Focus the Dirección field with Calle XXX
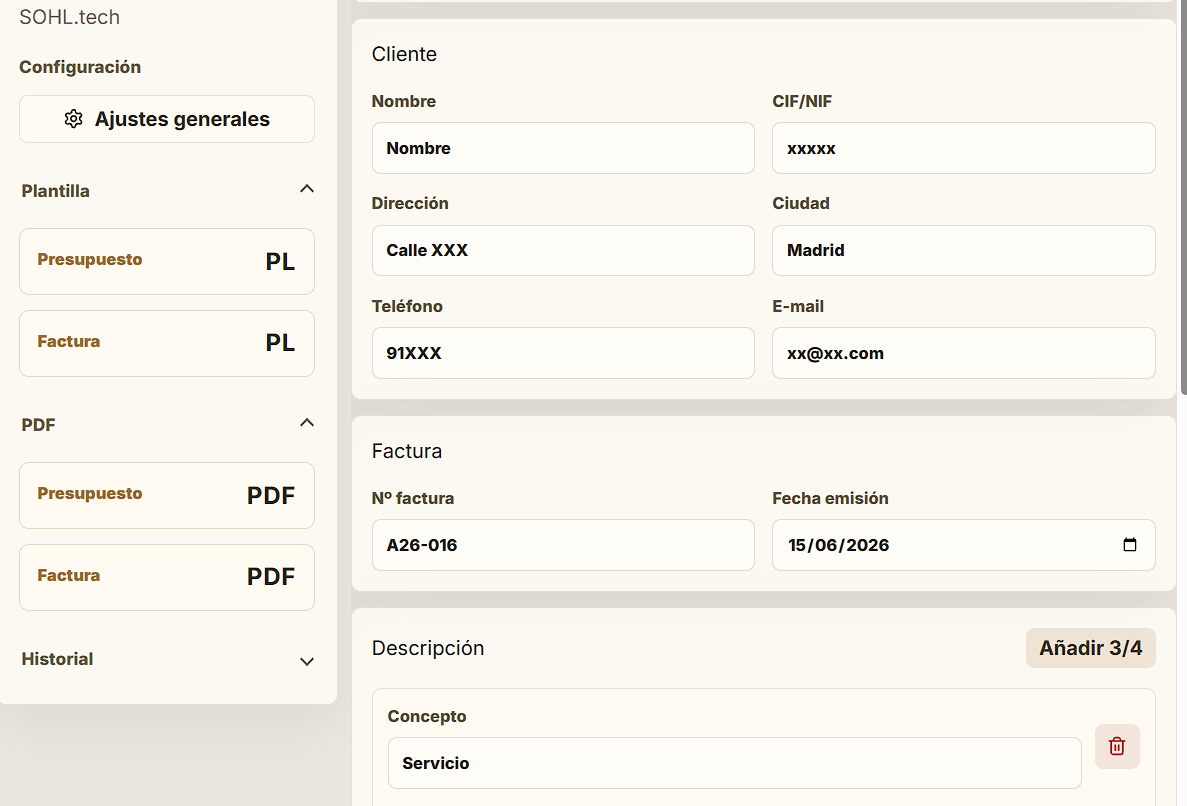 pyautogui.click(x=563, y=251)
